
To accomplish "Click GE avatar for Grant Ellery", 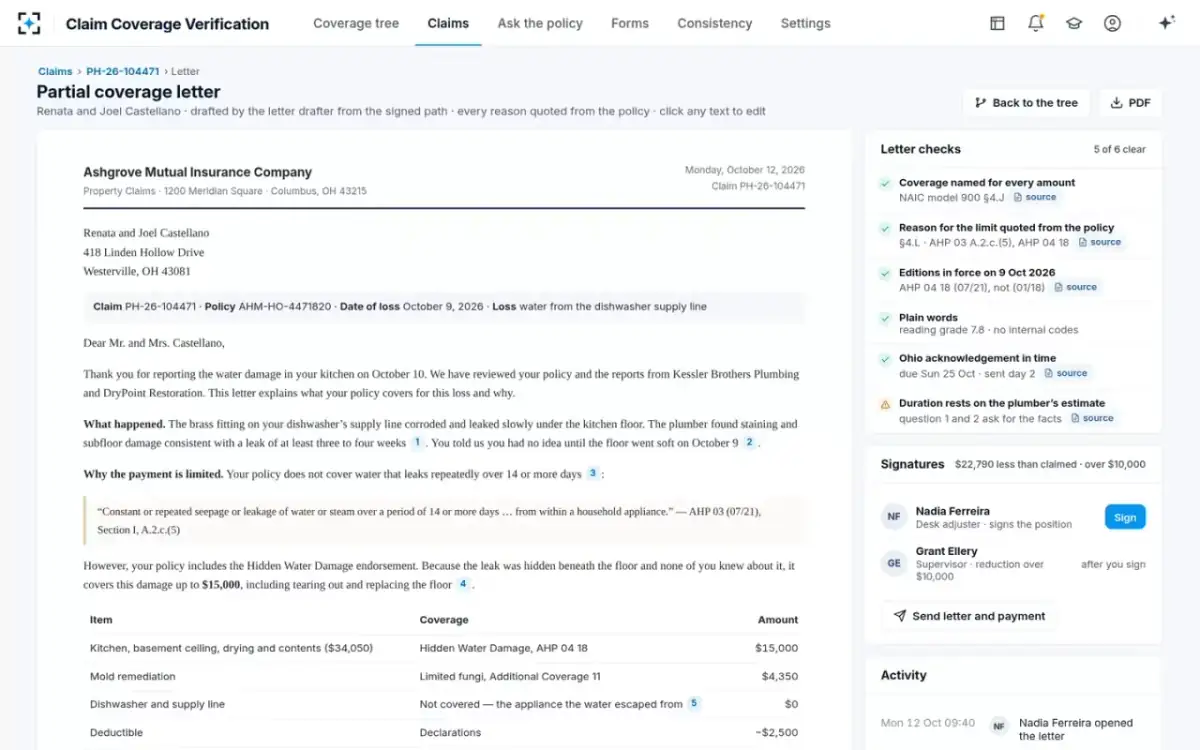I will click(x=894, y=563).
